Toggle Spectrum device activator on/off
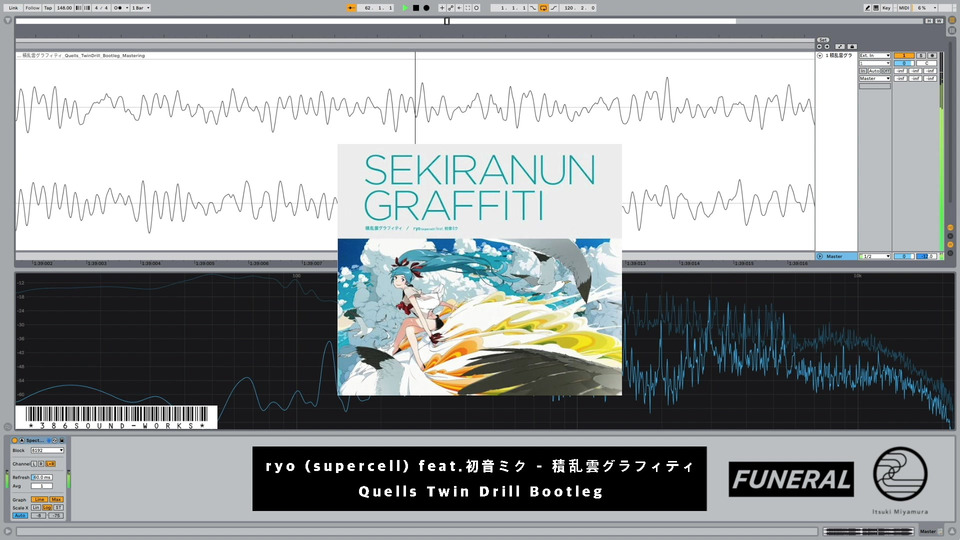The height and width of the screenshot is (540, 960). coord(15,441)
